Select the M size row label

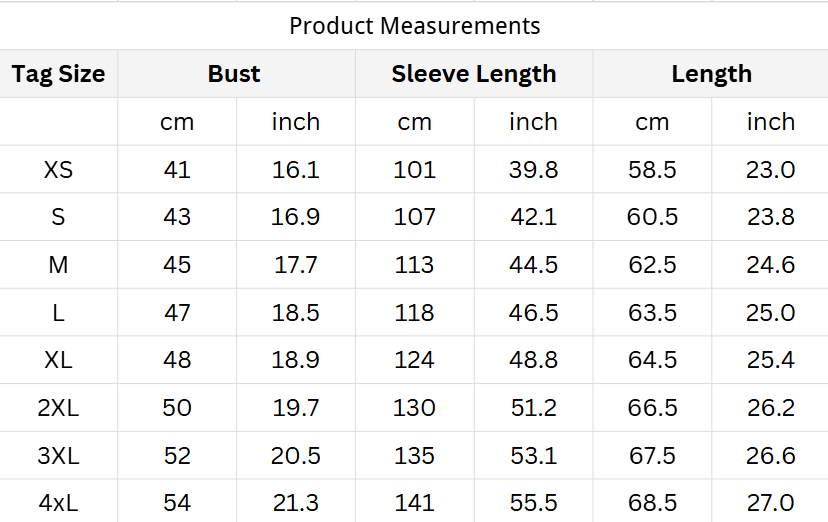(59, 265)
